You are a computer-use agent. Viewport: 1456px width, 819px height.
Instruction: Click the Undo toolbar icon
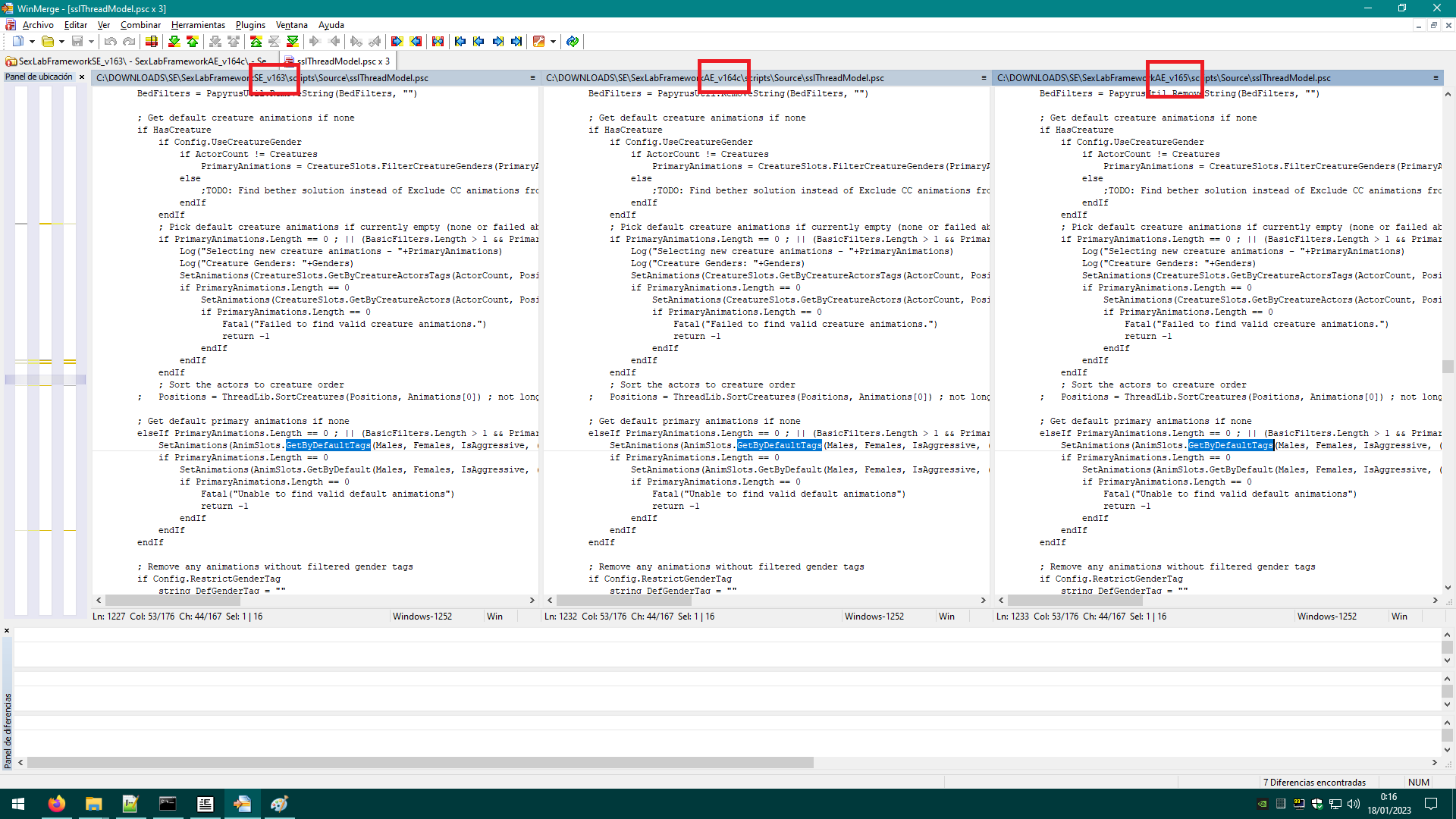pos(111,42)
